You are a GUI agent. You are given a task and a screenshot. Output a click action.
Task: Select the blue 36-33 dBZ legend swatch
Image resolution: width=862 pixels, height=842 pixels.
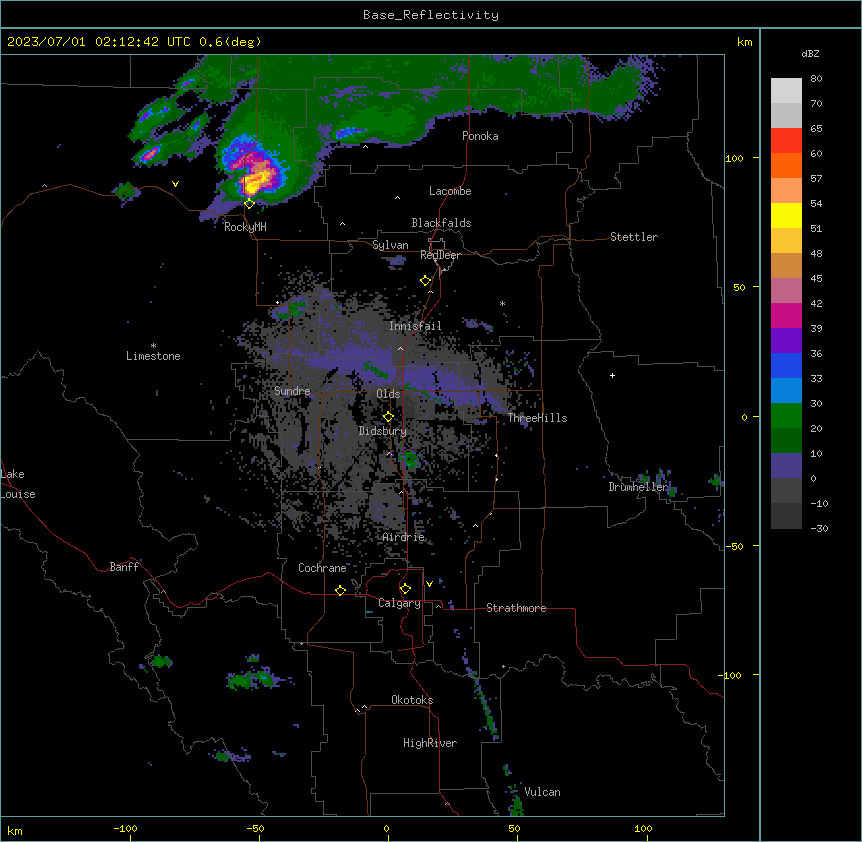point(786,365)
